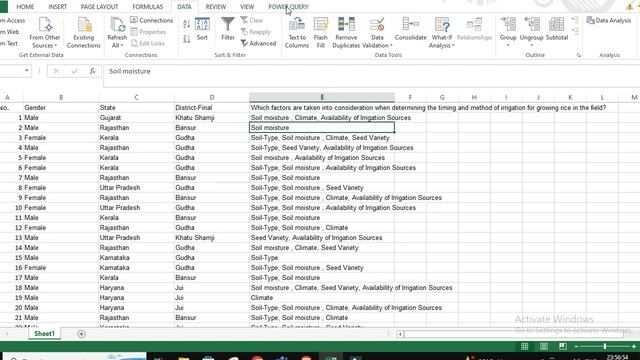Expand From Other Sources dropdown arrow
The image size is (640, 360).
56,46
